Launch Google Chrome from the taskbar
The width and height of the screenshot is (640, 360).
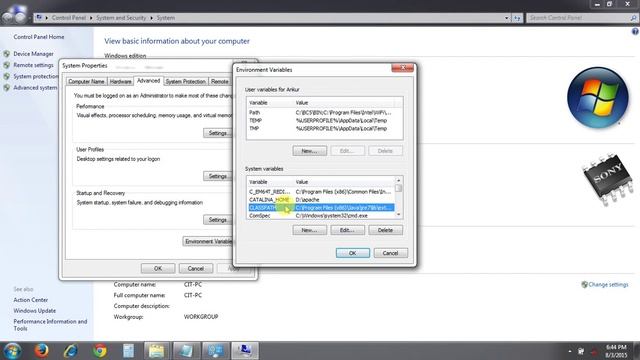[x=100, y=351]
